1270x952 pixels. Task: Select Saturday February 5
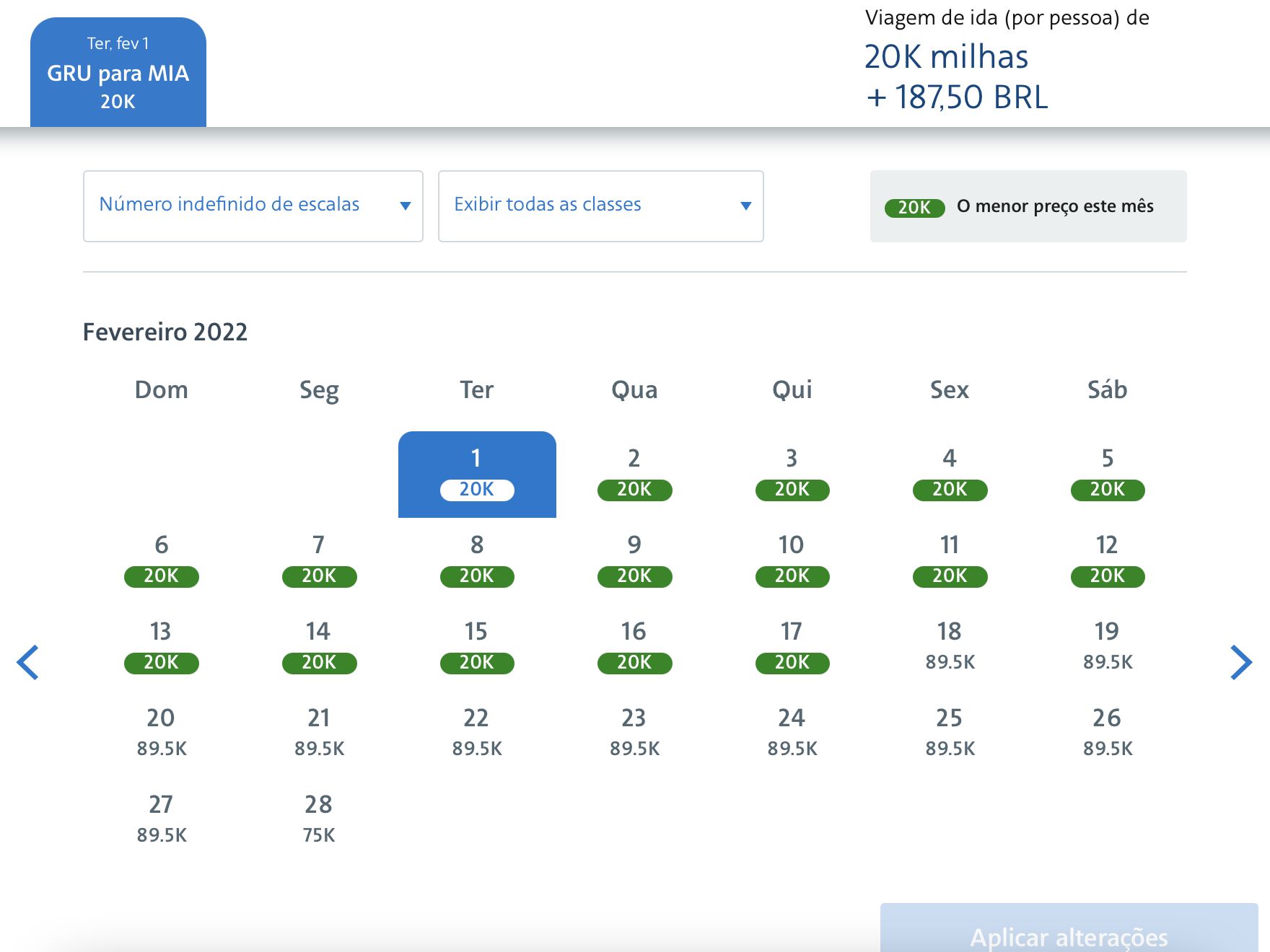(x=1108, y=475)
